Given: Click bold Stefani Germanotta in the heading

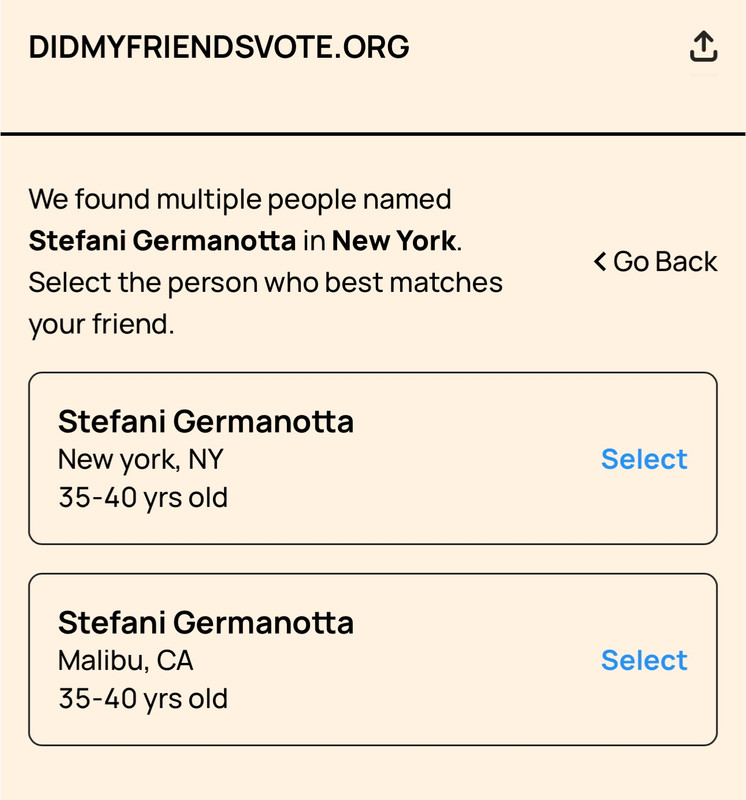Looking at the screenshot, I should (x=162, y=240).
